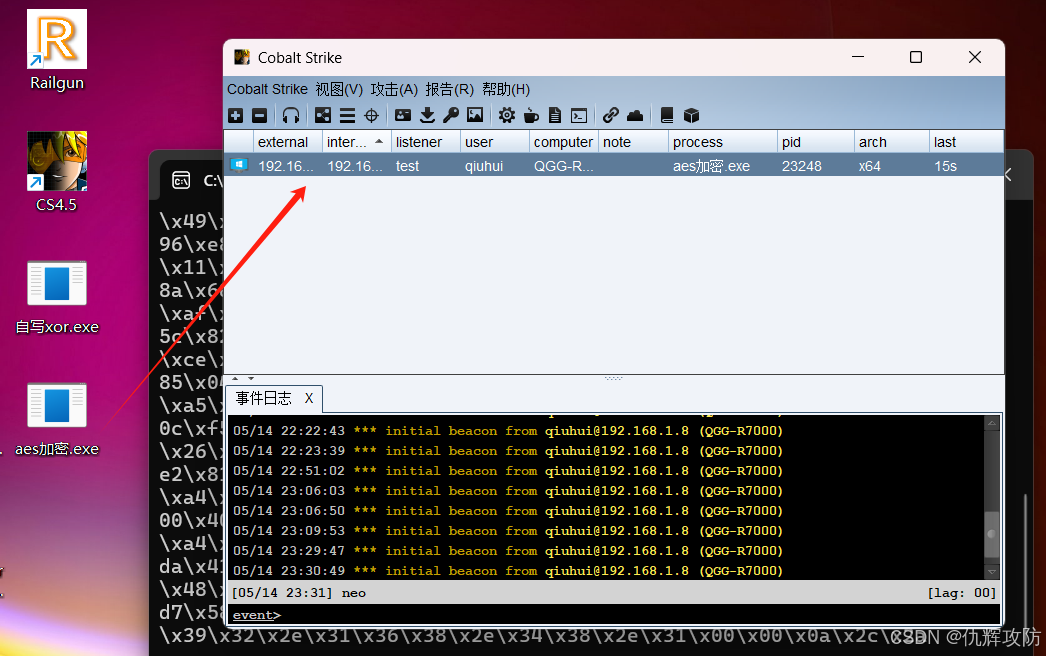Open the Cobalt Strike menu
This screenshot has height=656, width=1046.
(267, 89)
